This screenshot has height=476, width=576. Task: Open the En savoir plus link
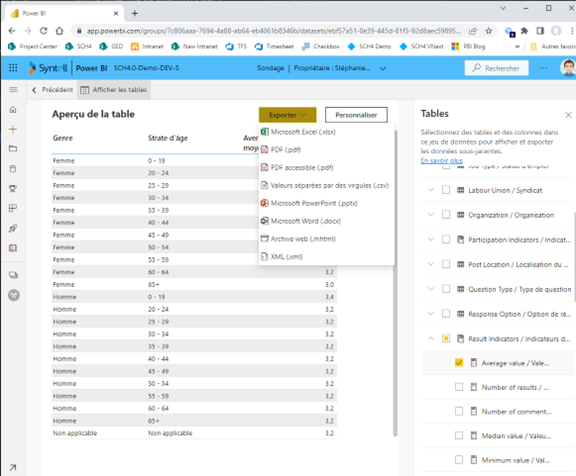tap(442, 161)
